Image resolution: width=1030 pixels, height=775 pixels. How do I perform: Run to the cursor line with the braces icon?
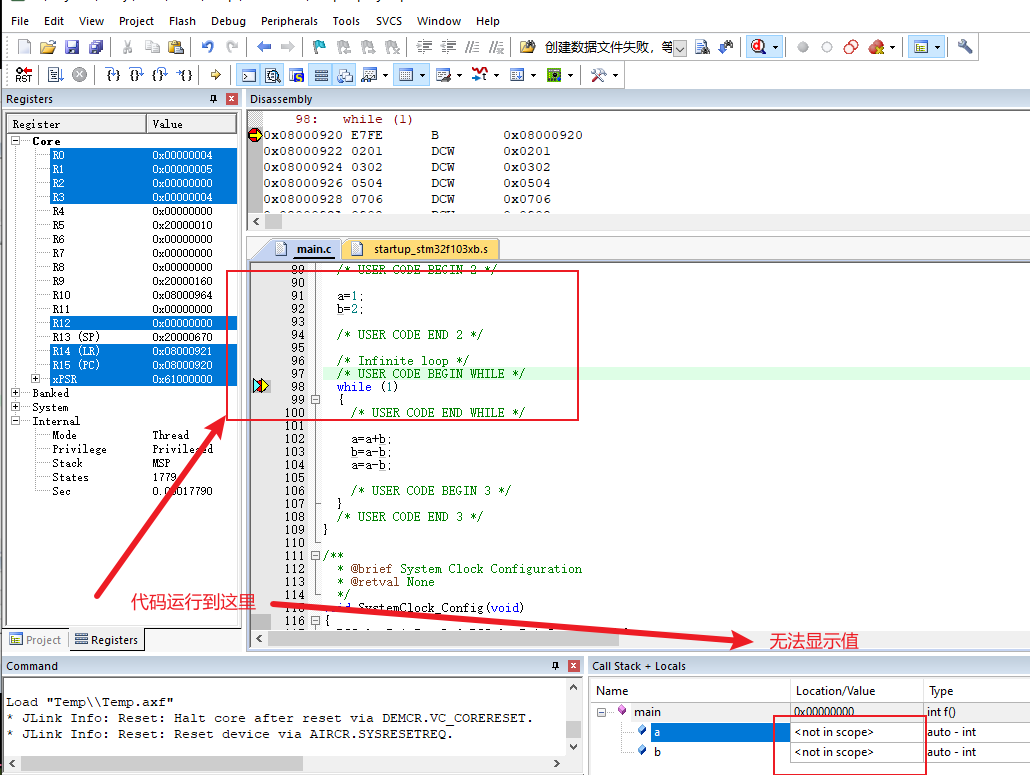click(185, 75)
